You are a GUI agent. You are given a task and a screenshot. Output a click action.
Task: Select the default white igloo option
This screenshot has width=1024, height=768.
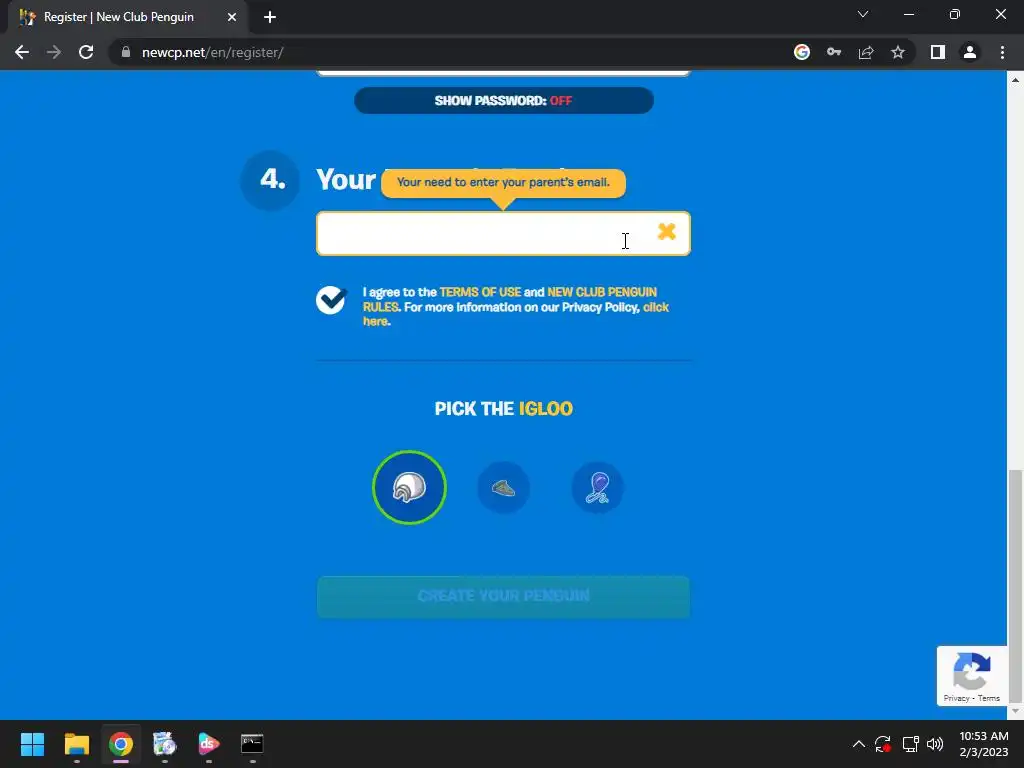pyautogui.click(x=409, y=487)
